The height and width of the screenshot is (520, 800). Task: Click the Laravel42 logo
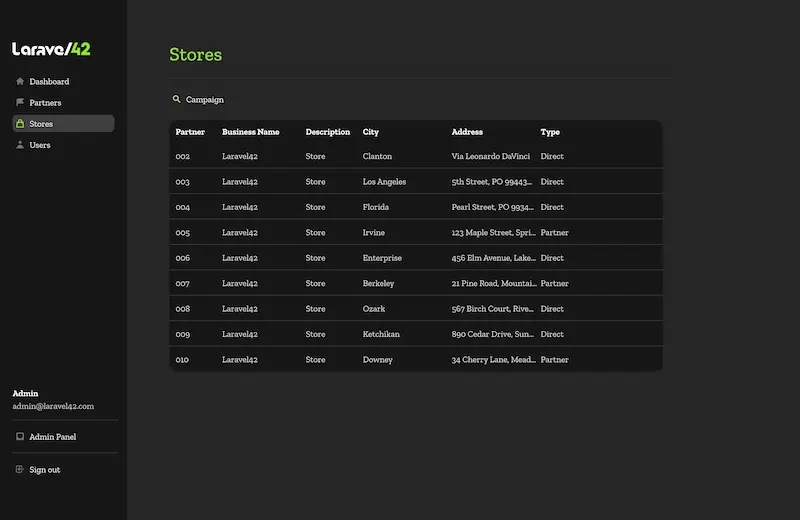[x=51, y=49]
